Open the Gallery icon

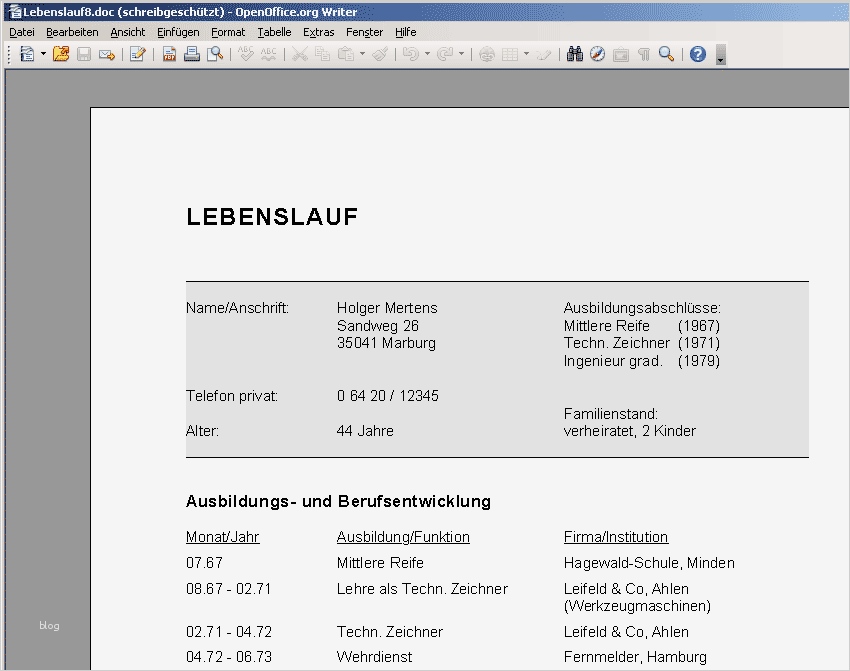coord(620,53)
